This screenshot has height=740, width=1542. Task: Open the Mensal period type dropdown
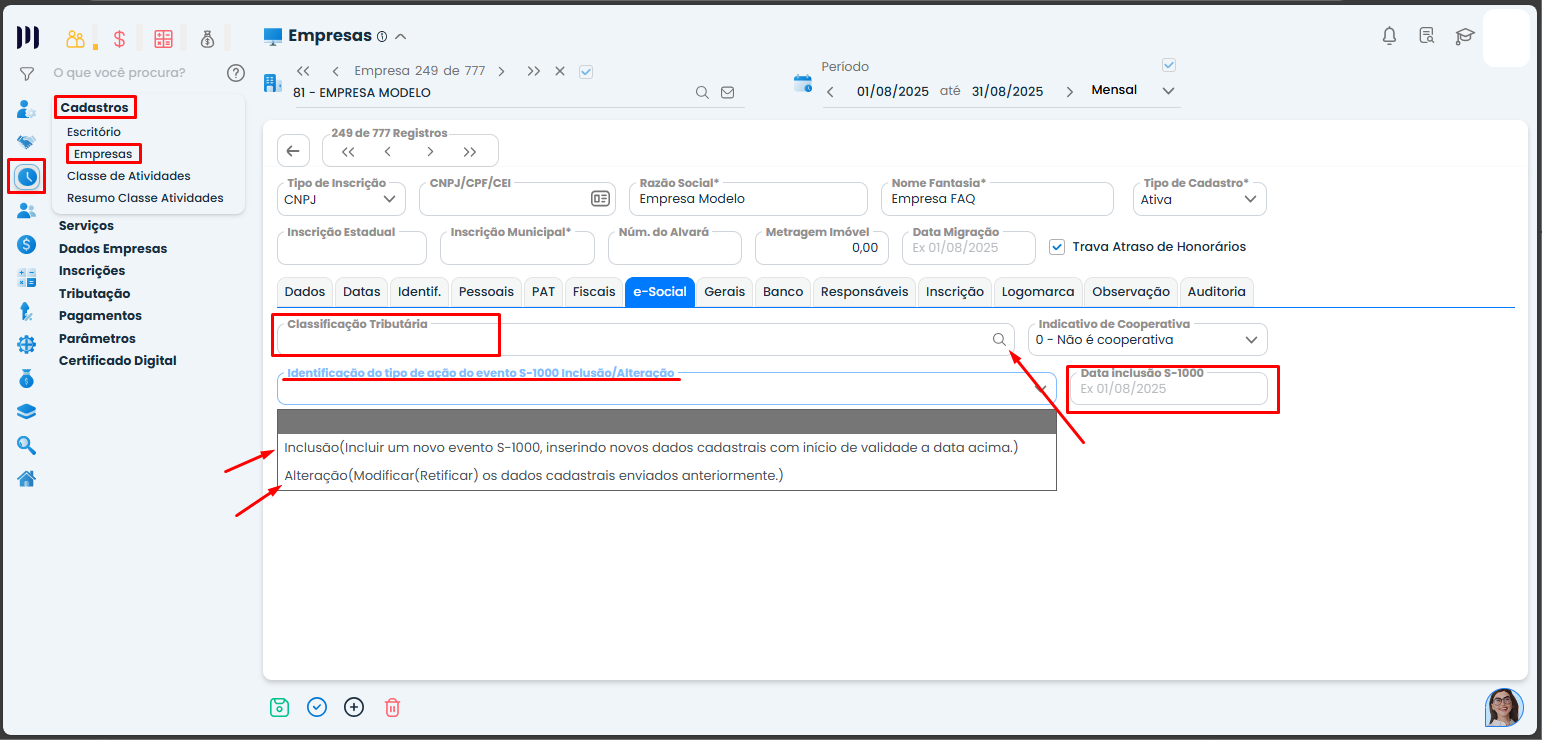(1132, 91)
